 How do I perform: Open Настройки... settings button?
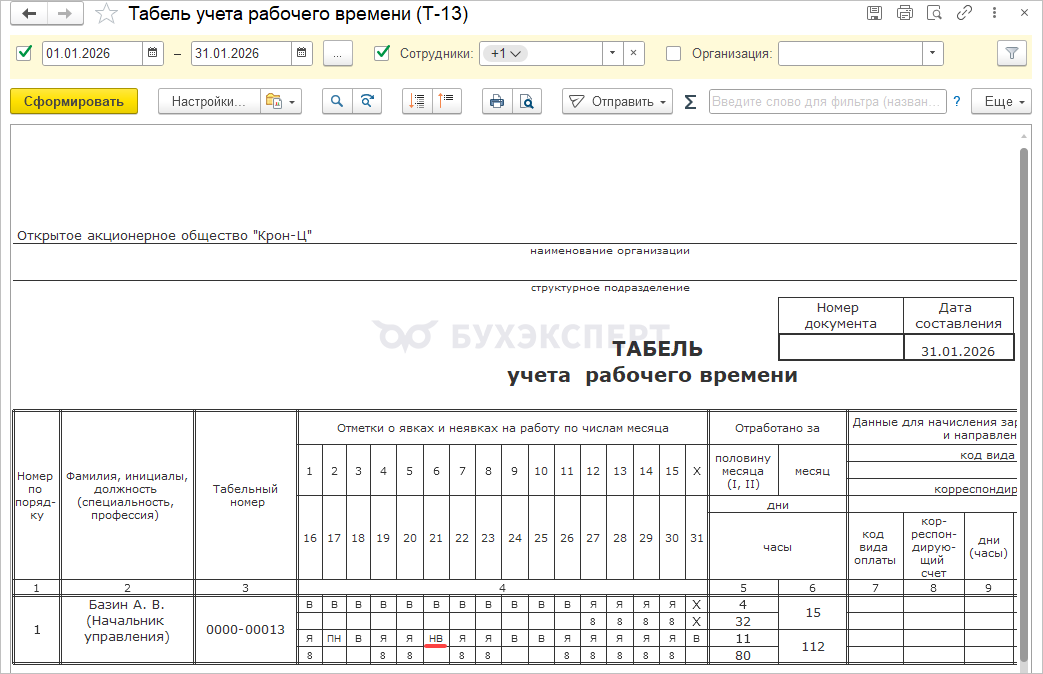click(208, 101)
